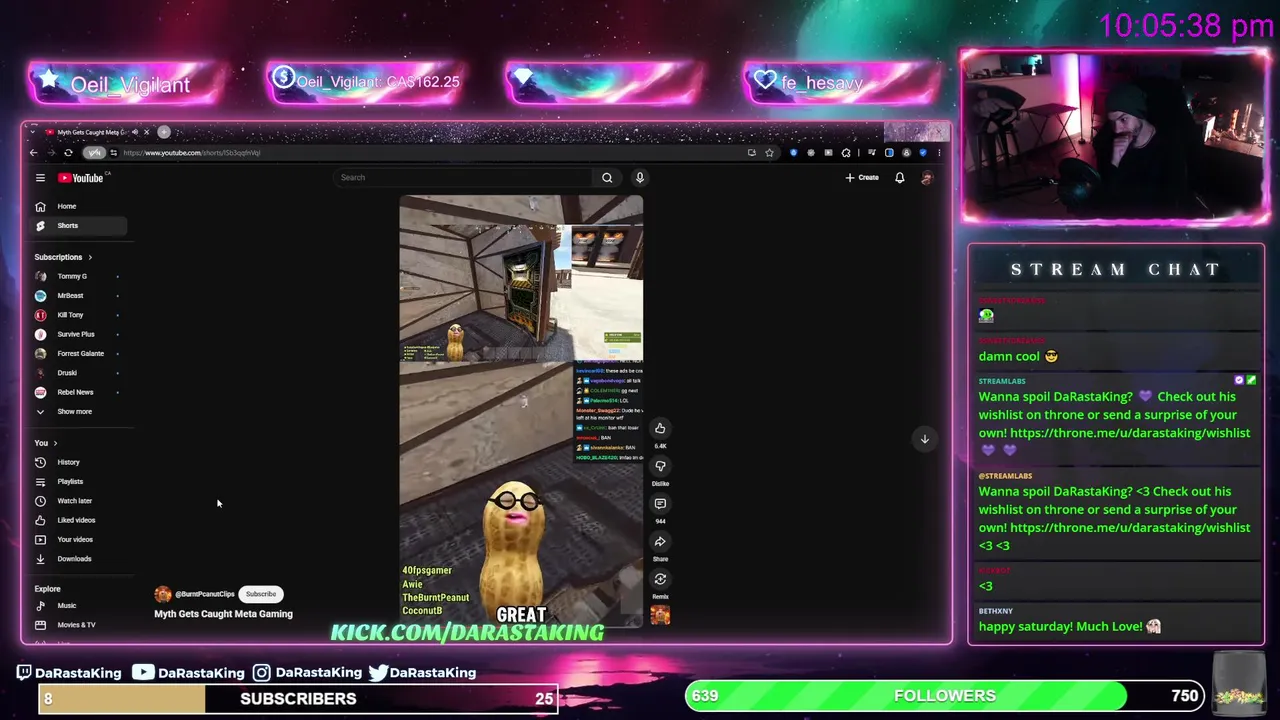Screen dimensions: 1280x720
Task: Like the short with thumbs-up
Action: [660, 429]
